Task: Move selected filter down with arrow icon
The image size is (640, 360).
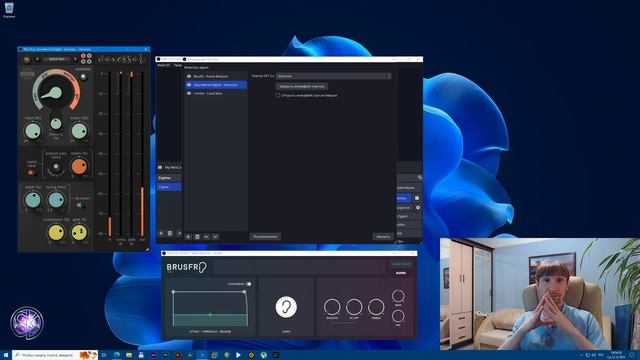Action: (x=215, y=237)
